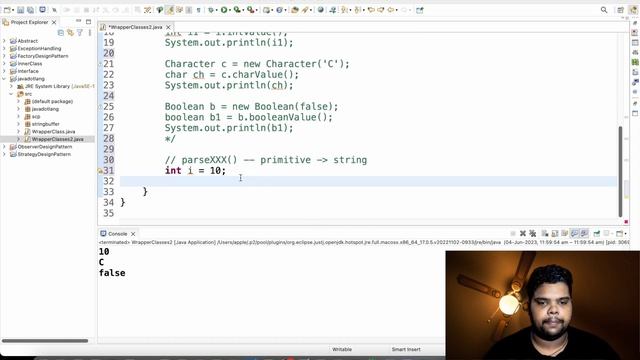Select the Console tab
The width and height of the screenshot is (640, 360).
pos(118,233)
